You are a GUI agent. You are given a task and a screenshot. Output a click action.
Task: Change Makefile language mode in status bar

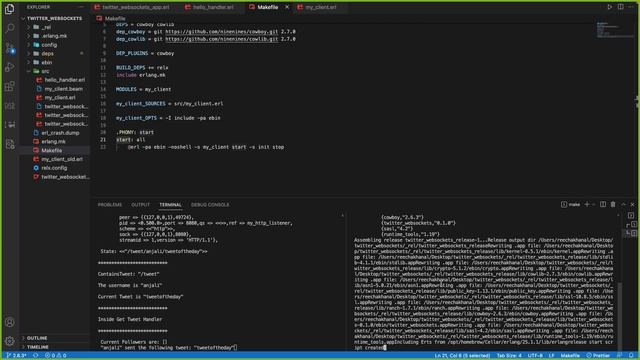[x=570, y=356]
